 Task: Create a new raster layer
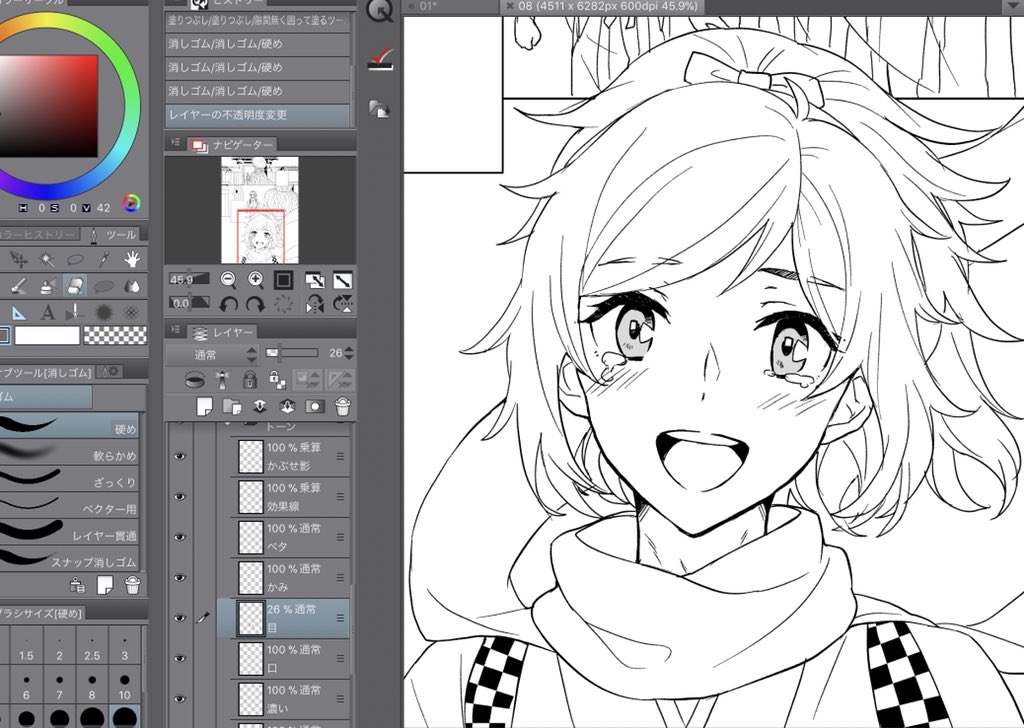pyautogui.click(x=204, y=406)
